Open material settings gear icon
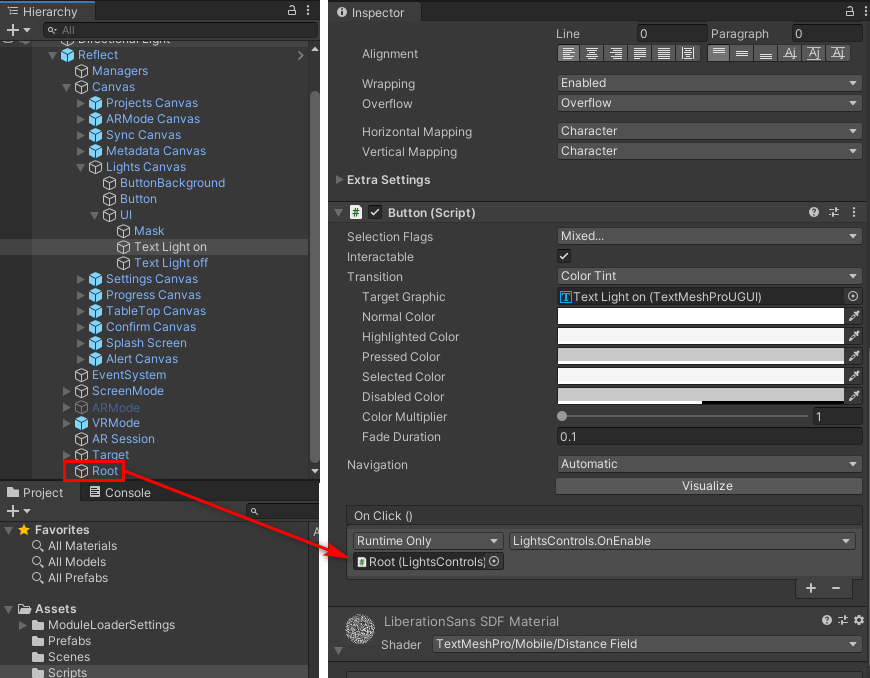Viewport: 870px width, 678px height. 857,621
